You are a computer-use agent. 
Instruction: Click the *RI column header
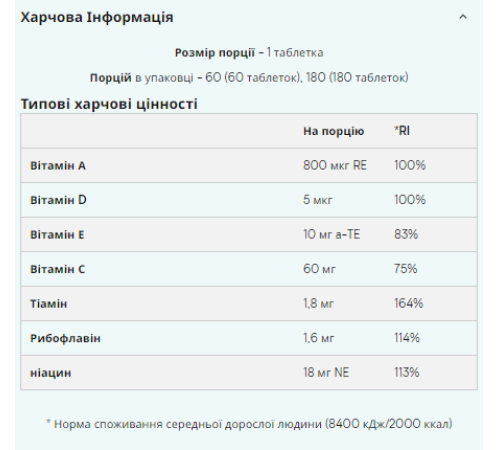point(402,131)
